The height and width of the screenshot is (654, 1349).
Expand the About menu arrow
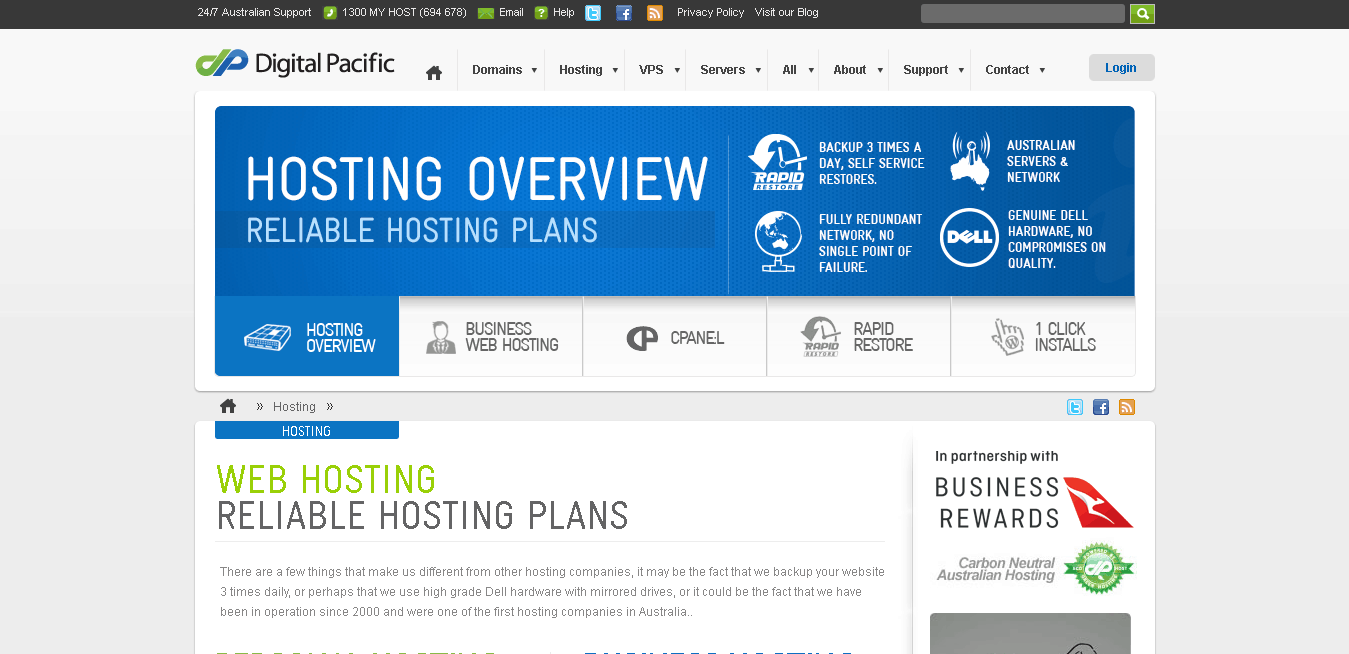[x=880, y=70]
